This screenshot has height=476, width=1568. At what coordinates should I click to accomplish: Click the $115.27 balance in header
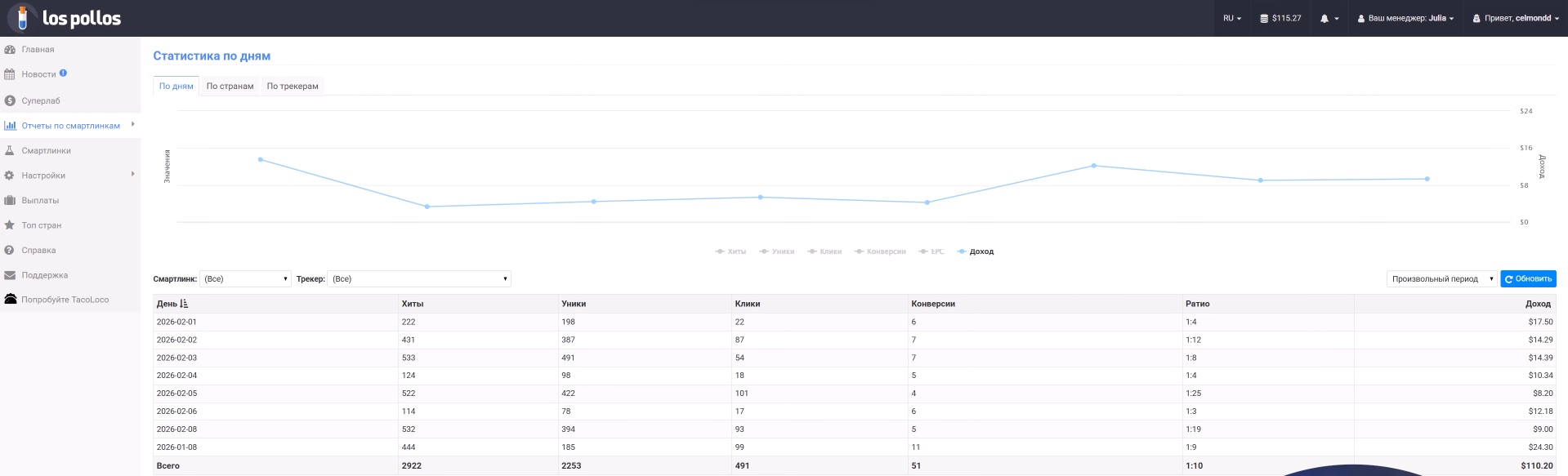click(x=1280, y=18)
